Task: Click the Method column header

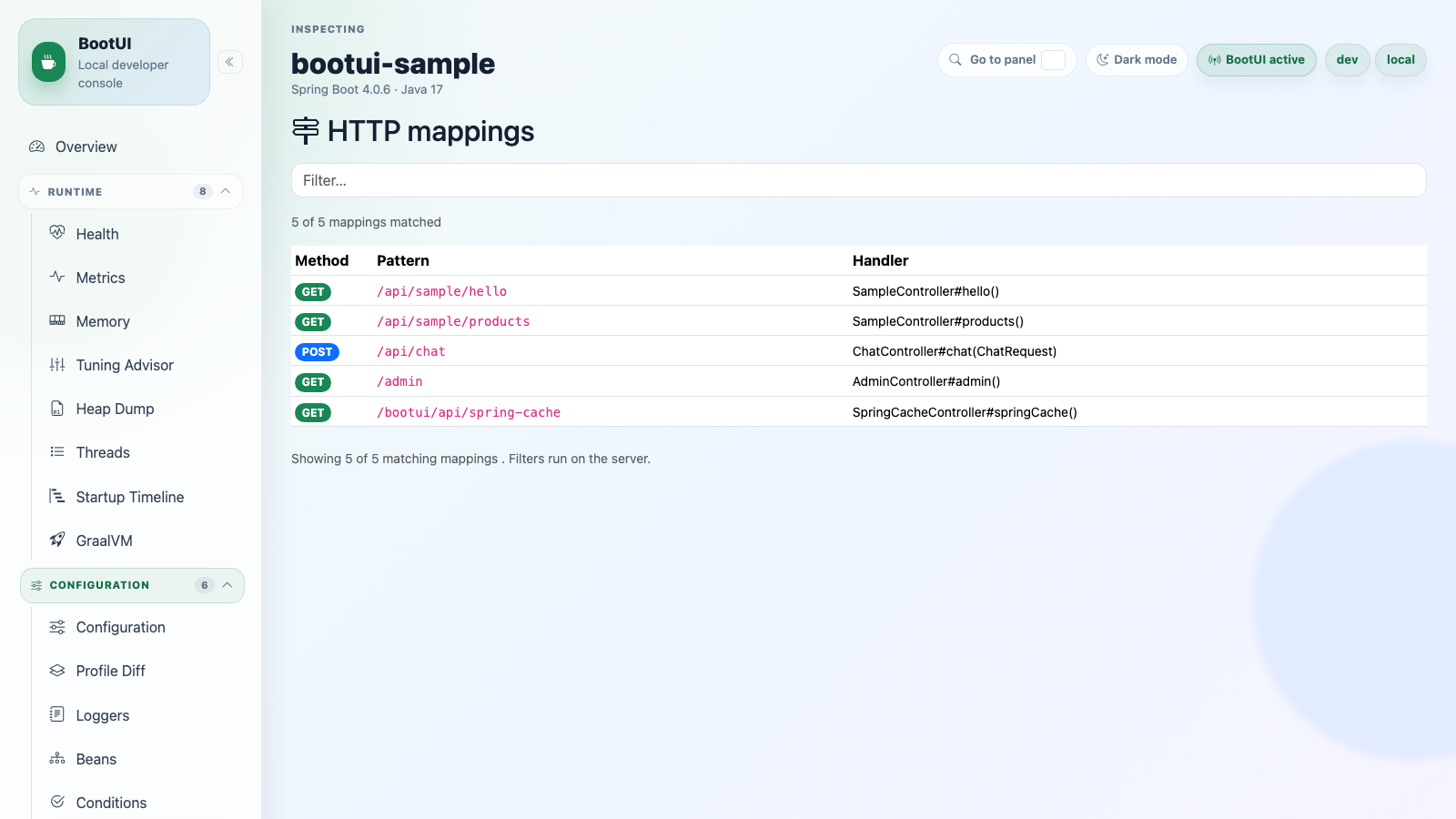Action: (322, 260)
